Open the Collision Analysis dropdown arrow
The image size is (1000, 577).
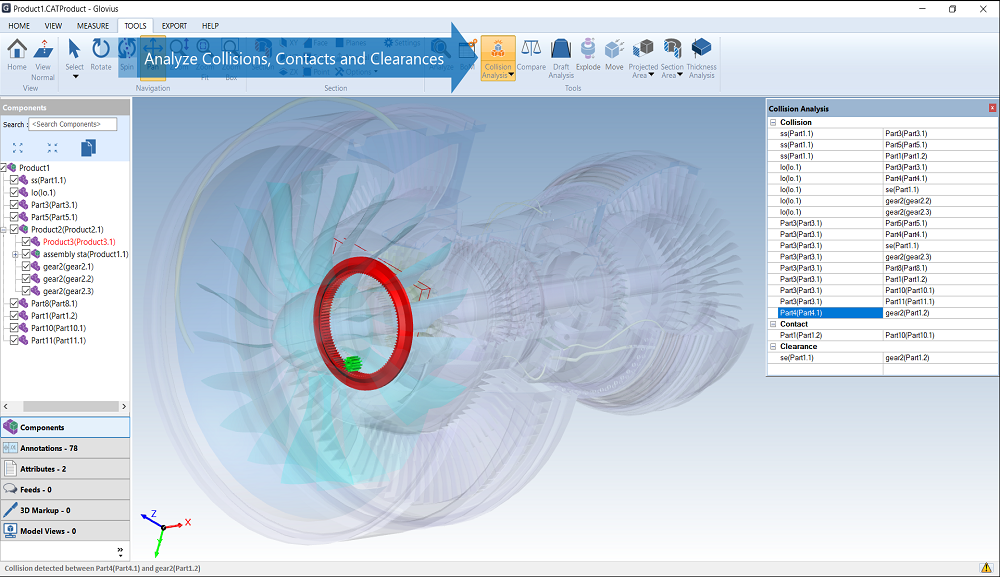[x=511, y=75]
